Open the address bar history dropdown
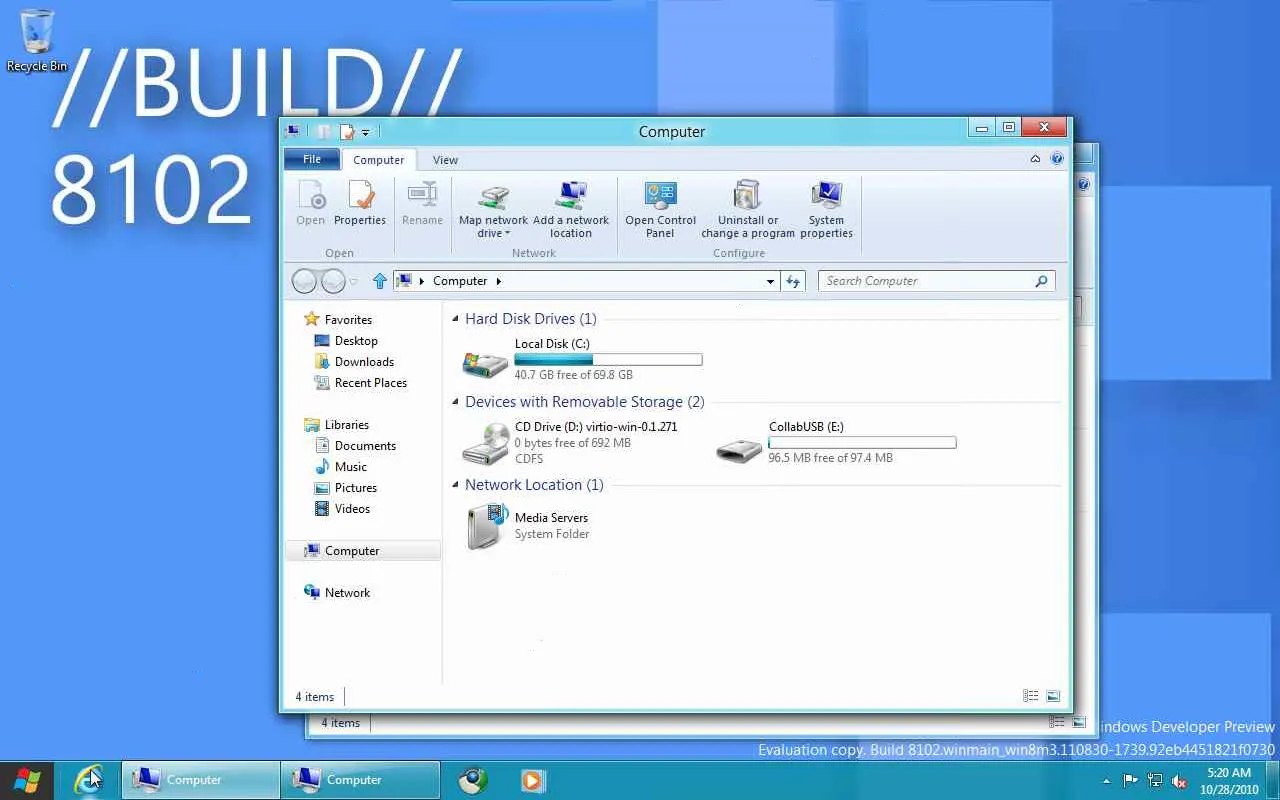 coord(770,282)
